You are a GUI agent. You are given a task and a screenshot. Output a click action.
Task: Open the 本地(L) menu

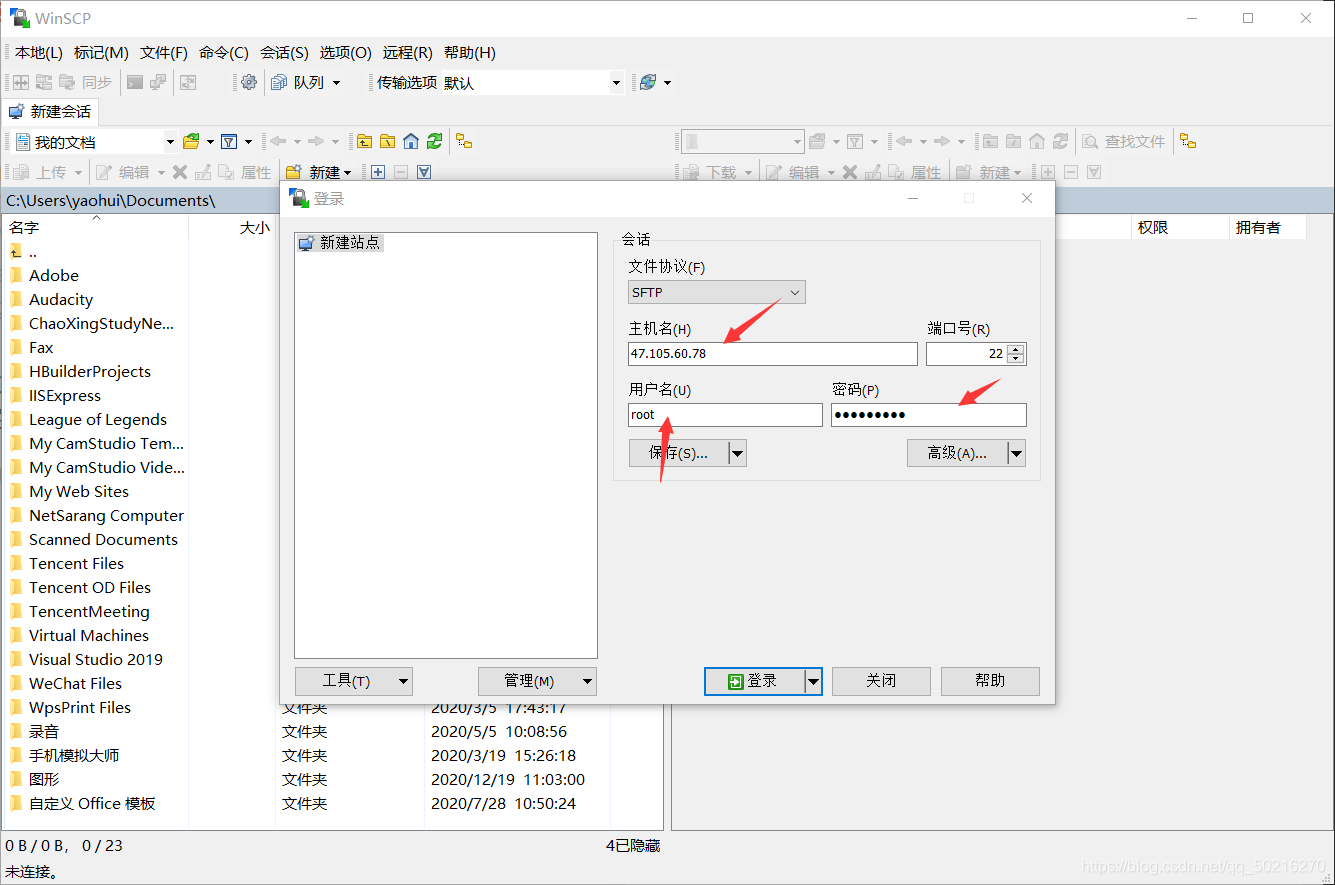(x=38, y=52)
